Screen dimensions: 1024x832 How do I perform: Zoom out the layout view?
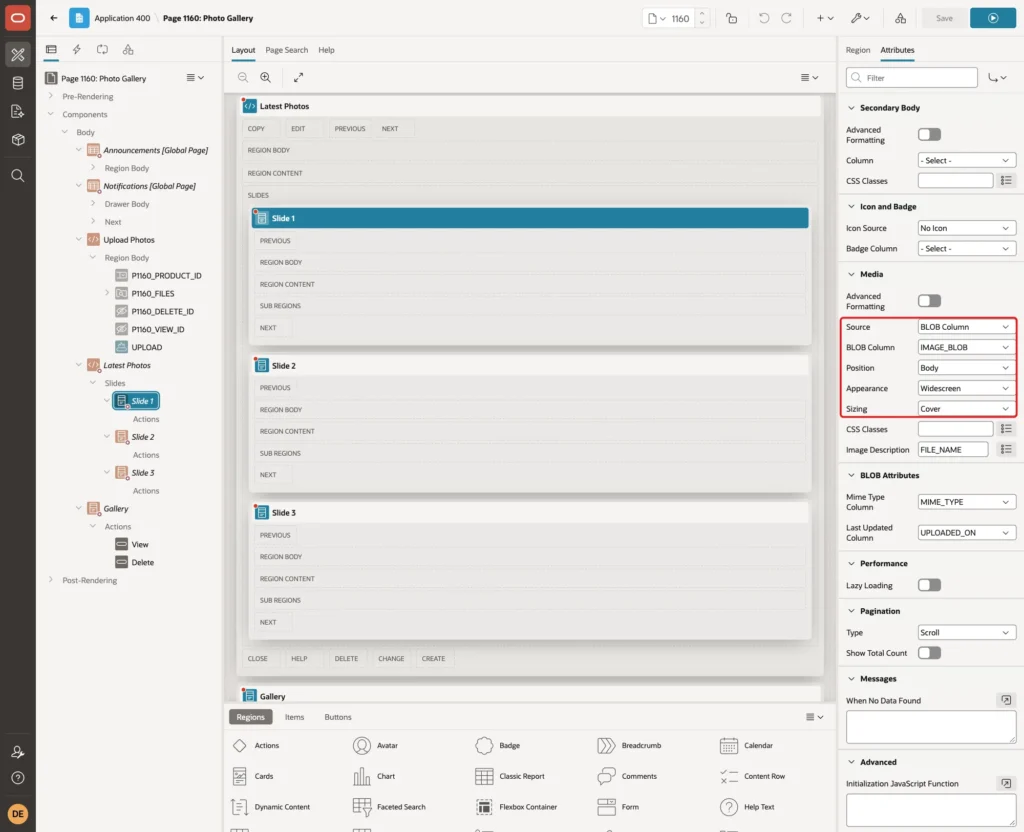(x=243, y=77)
